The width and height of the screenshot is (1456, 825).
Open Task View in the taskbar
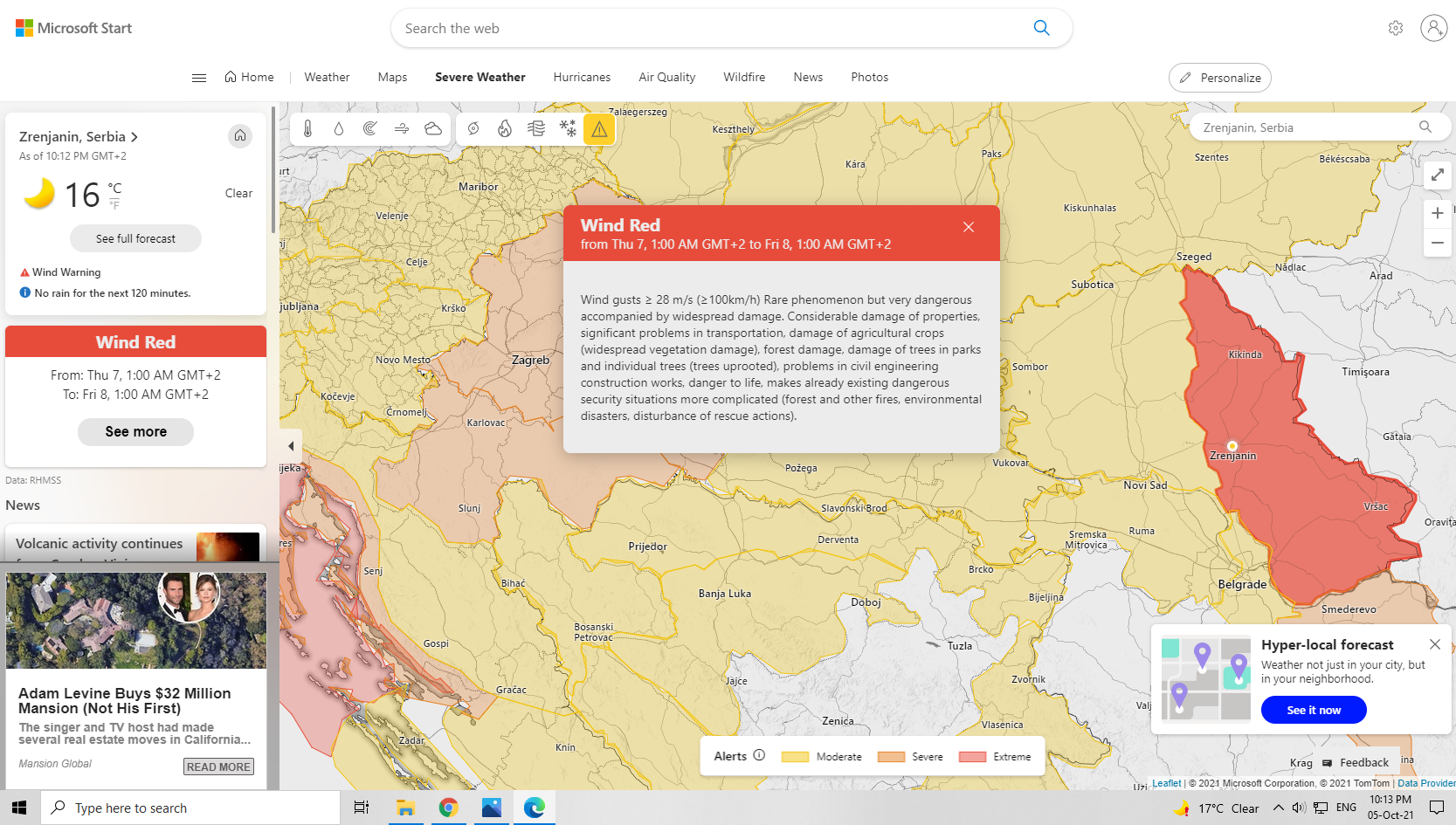[362, 808]
